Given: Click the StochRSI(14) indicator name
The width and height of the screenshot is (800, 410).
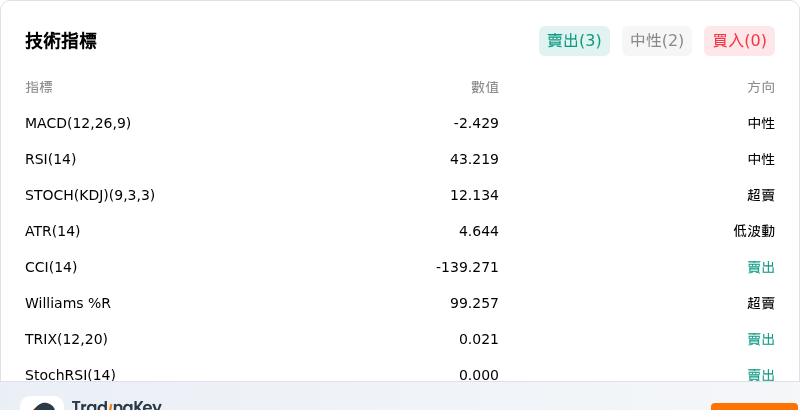Looking at the screenshot, I should coord(70,375).
